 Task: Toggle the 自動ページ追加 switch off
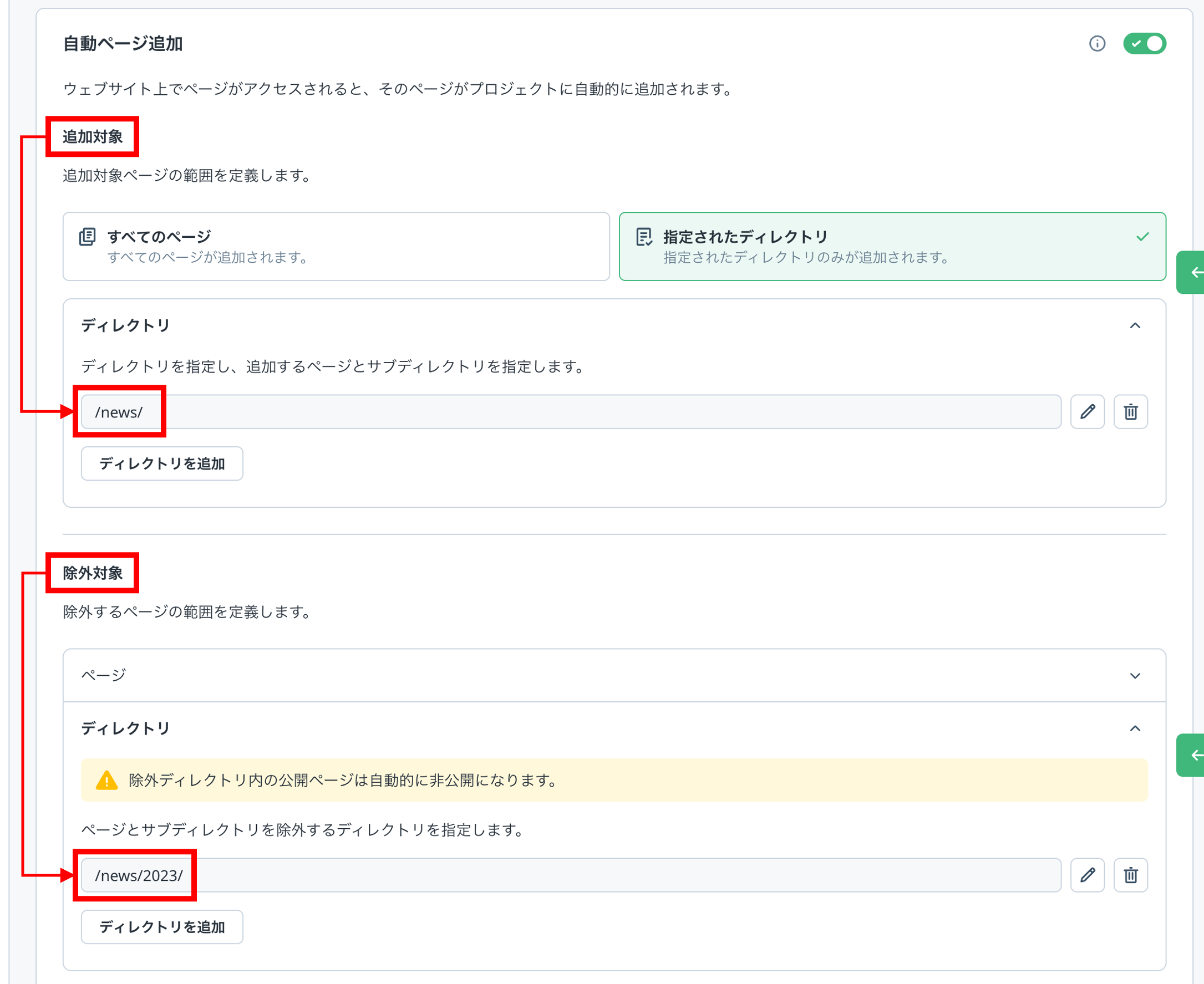pos(1144,44)
